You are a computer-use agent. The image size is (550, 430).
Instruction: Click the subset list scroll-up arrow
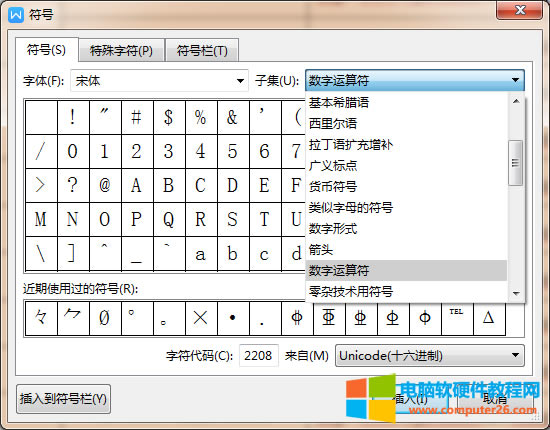tap(516, 101)
